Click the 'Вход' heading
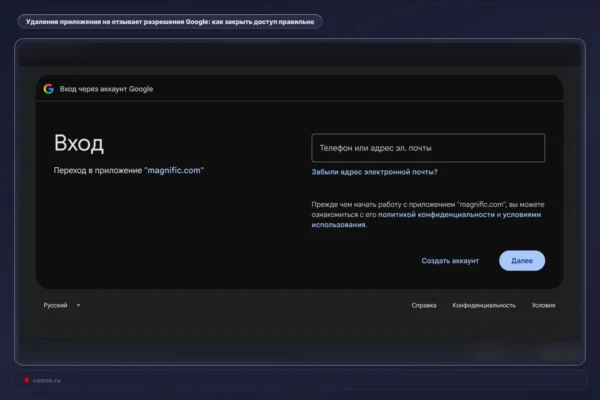600x400 pixels. [79, 143]
